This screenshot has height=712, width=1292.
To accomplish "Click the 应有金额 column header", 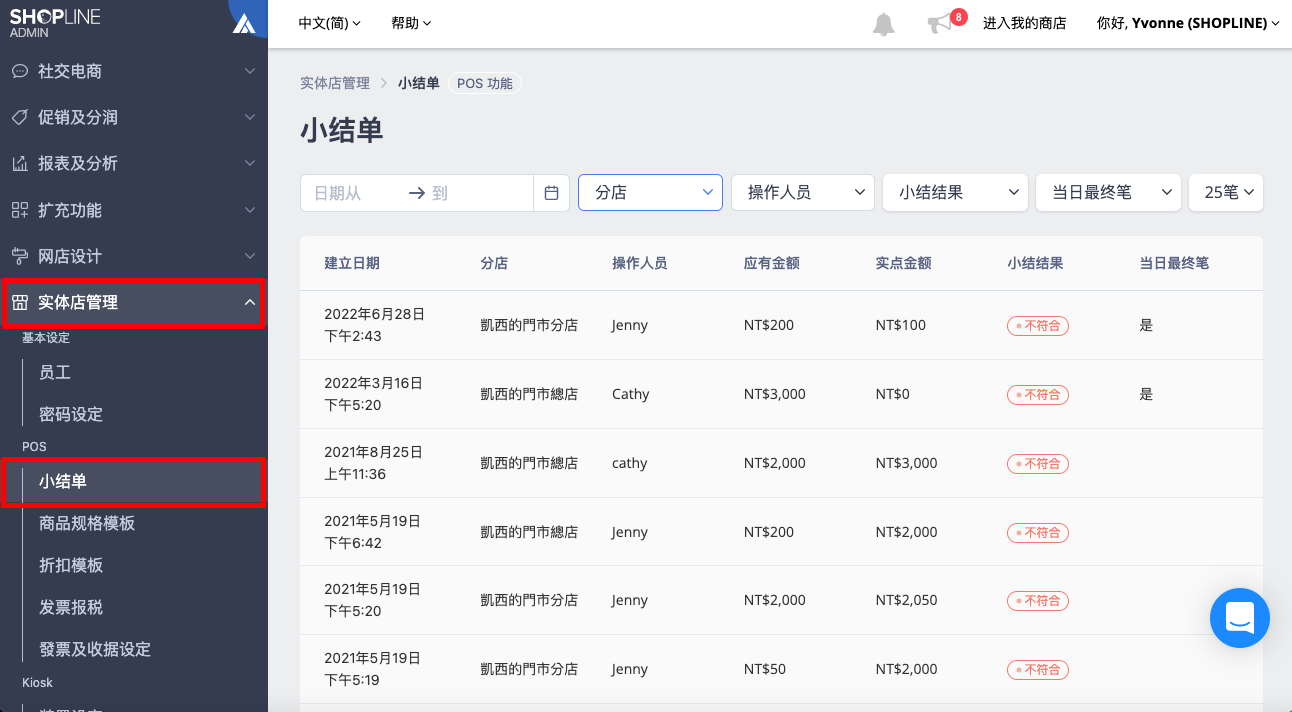I will click(772, 263).
